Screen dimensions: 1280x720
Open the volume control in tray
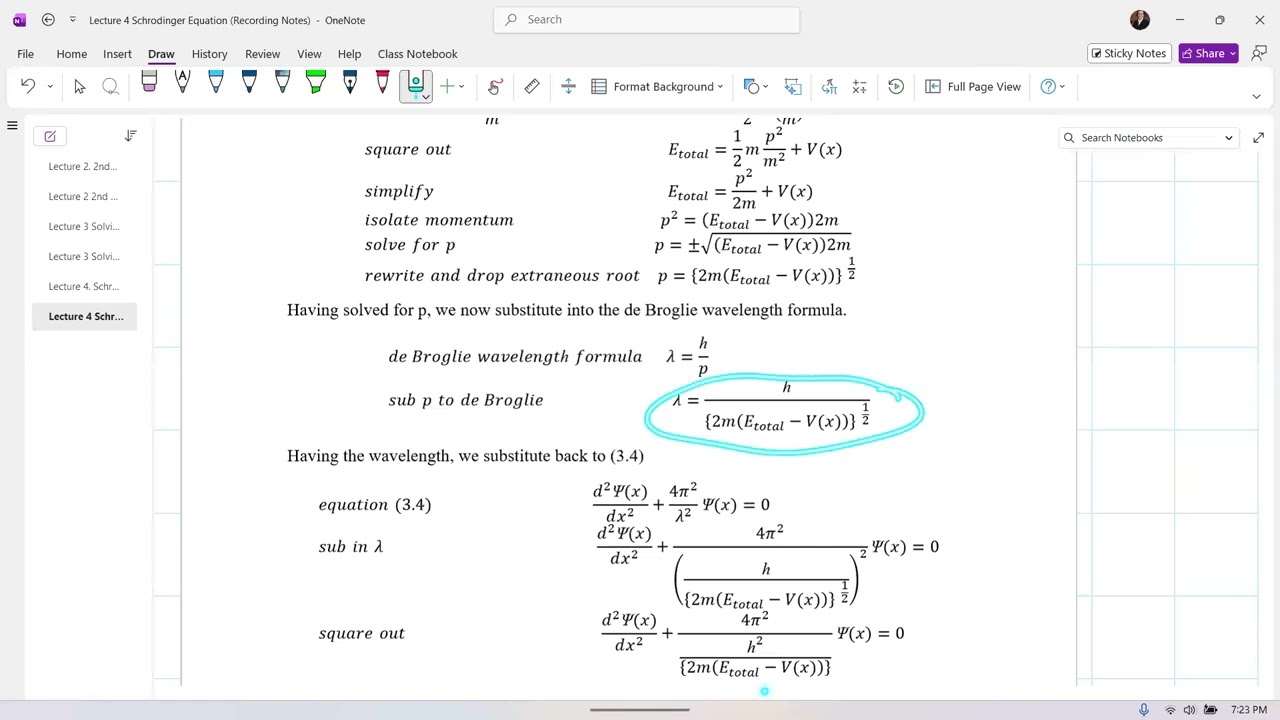click(x=1189, y=710)
